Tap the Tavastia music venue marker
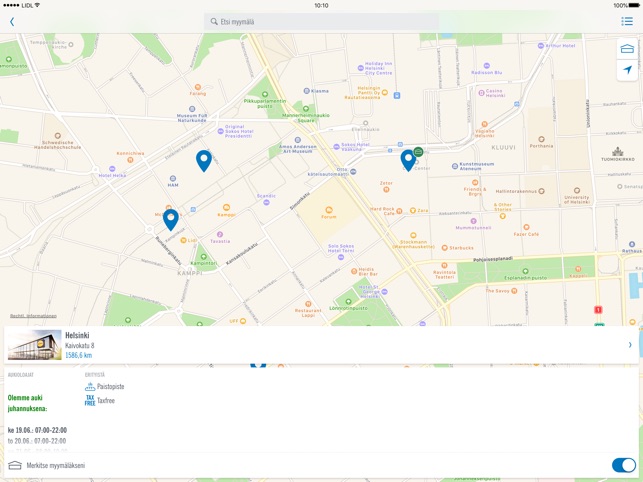The height and width of the screenshot is (482, 643). pyautogui.click(x=220, y=235)
